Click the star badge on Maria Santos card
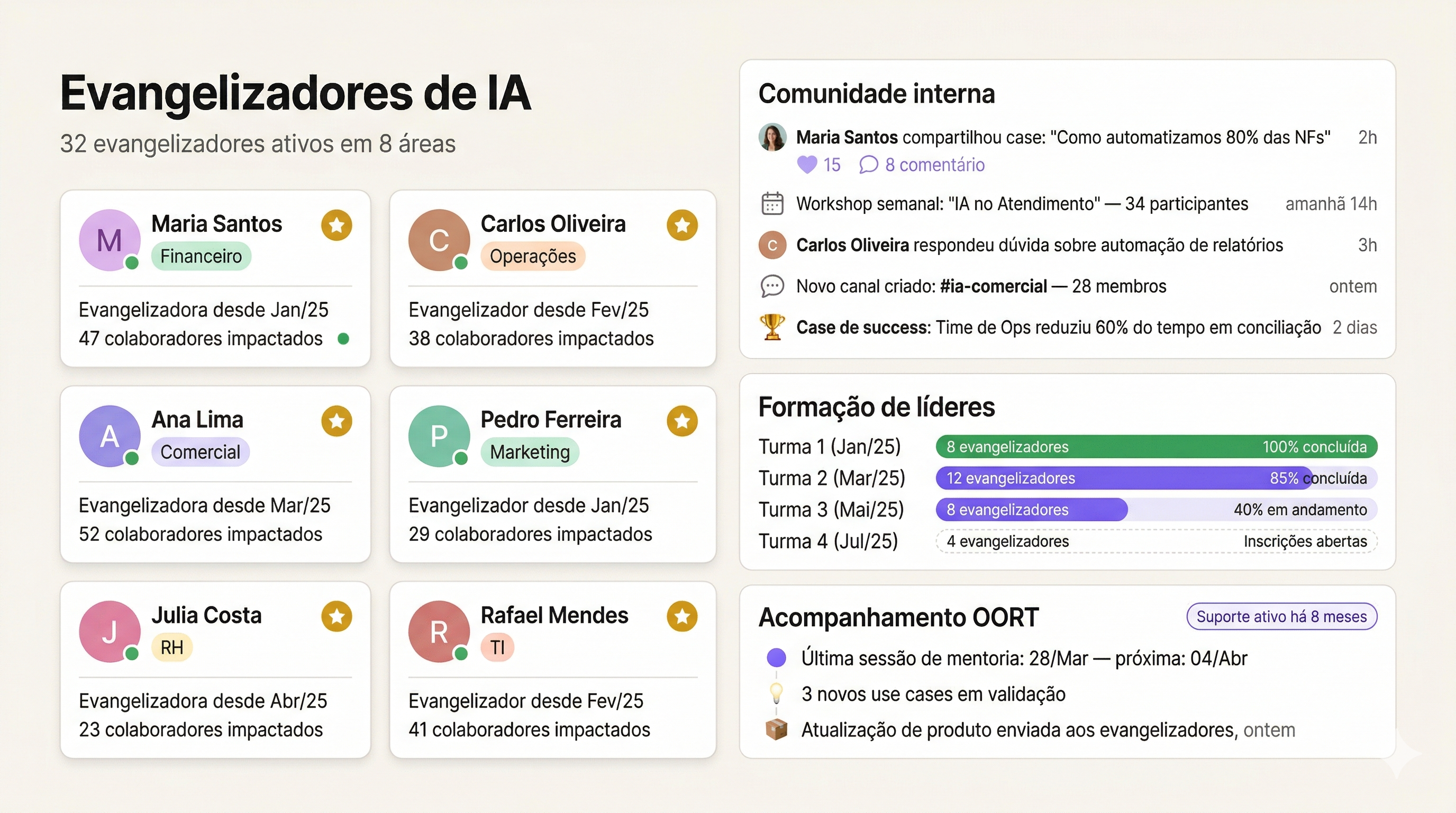This screenshot has height=813, width=1456. (x=336, y=224)
